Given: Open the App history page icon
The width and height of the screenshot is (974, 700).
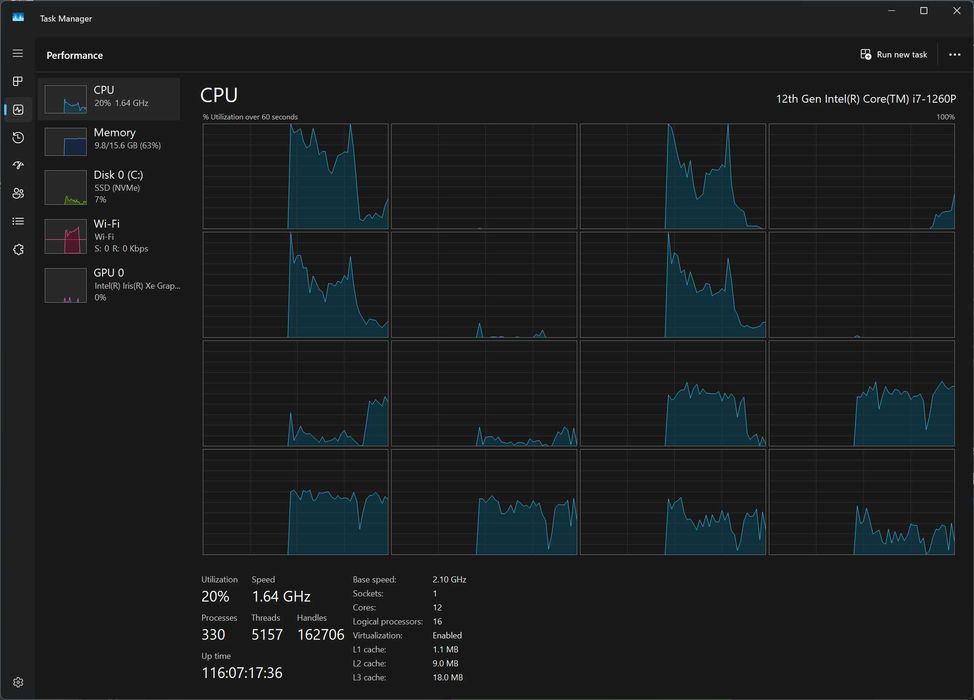Looking at the screenshot, I should (x=18, y=138).
